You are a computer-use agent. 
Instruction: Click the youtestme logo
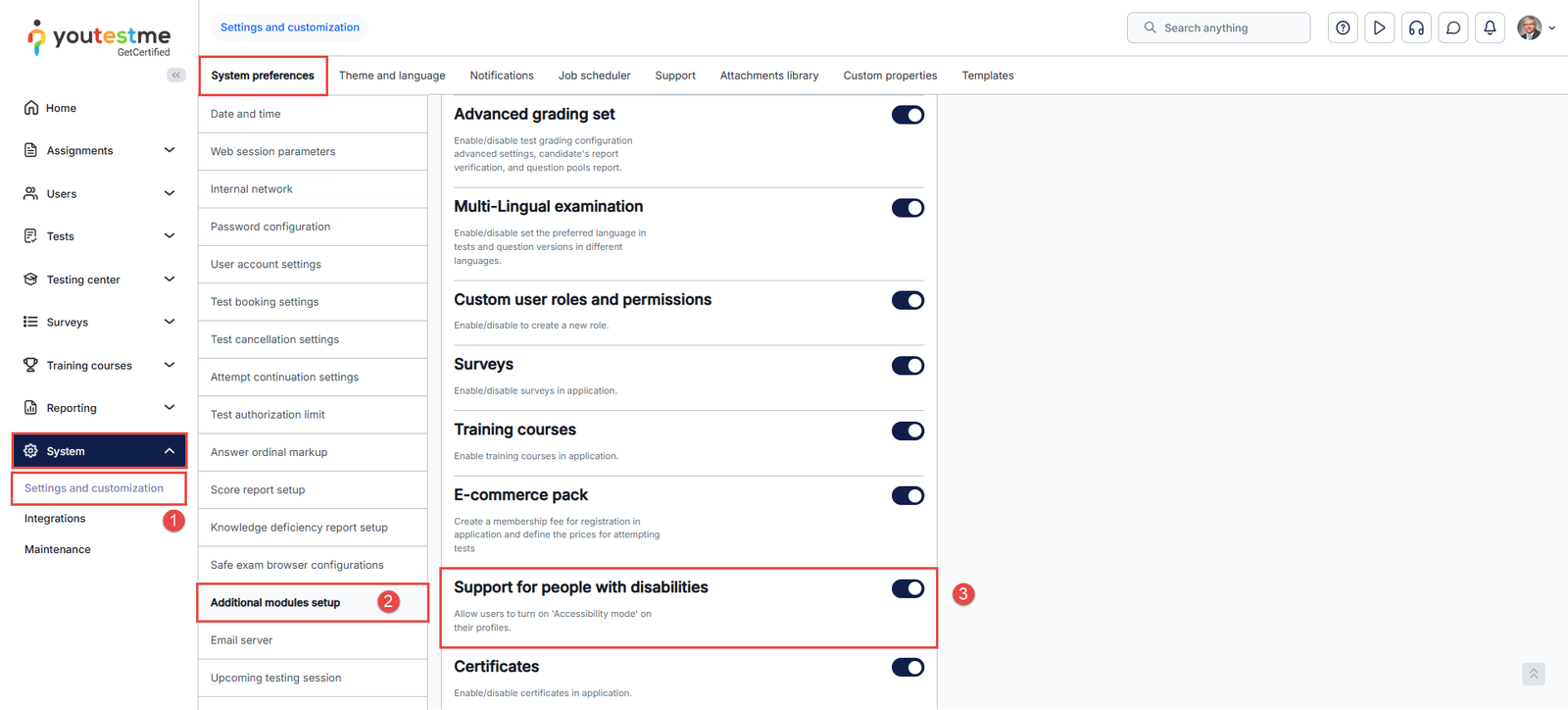click(x=98, y=37)
